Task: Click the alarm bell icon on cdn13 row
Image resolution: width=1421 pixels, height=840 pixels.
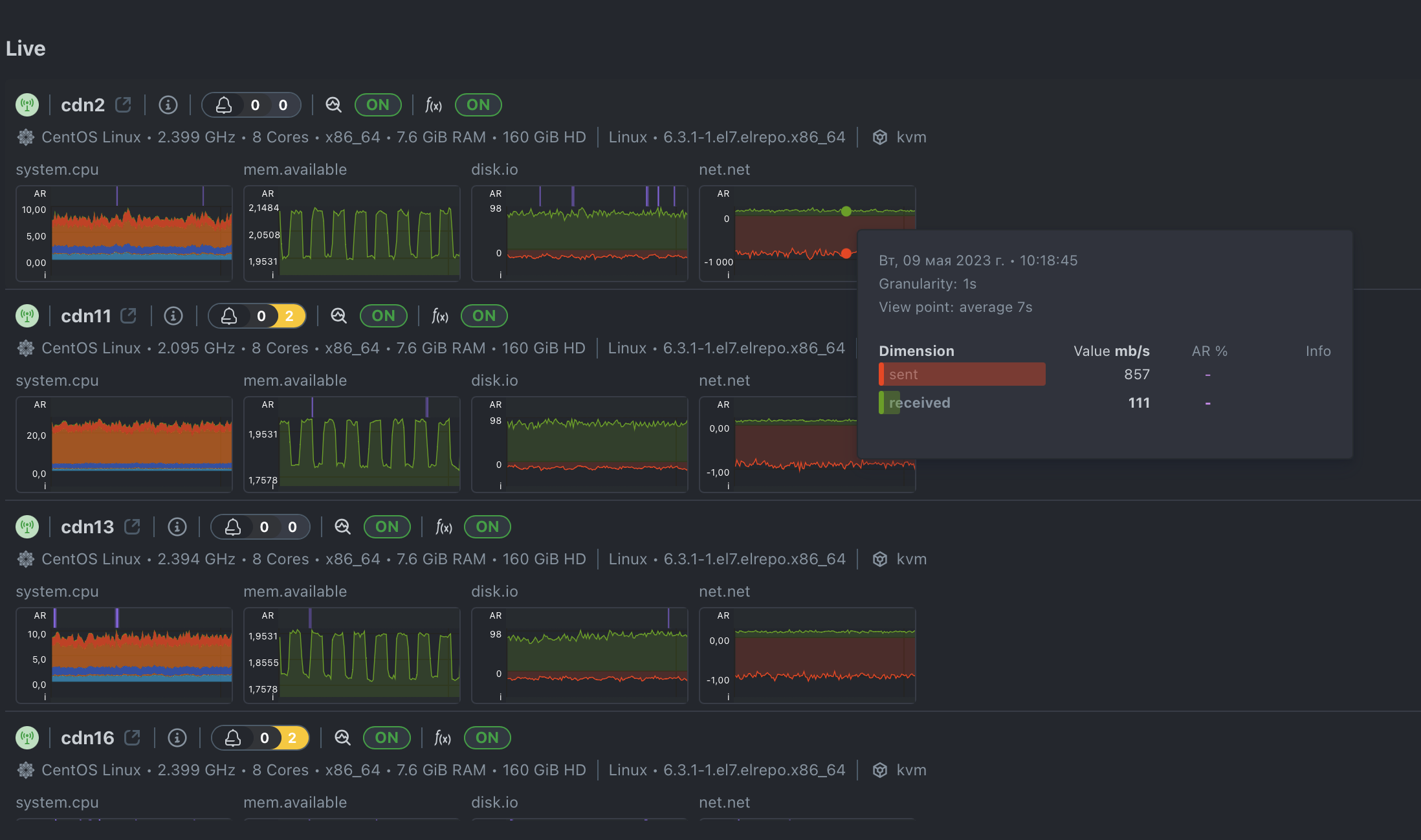Action: pos(234,527)
